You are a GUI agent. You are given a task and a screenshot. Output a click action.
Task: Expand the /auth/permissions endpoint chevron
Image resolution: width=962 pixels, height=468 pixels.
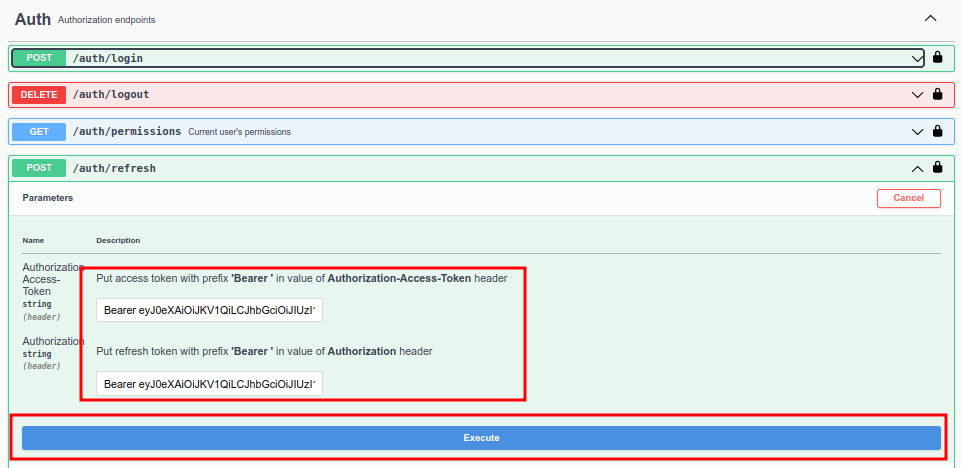(x=917, y=131)
